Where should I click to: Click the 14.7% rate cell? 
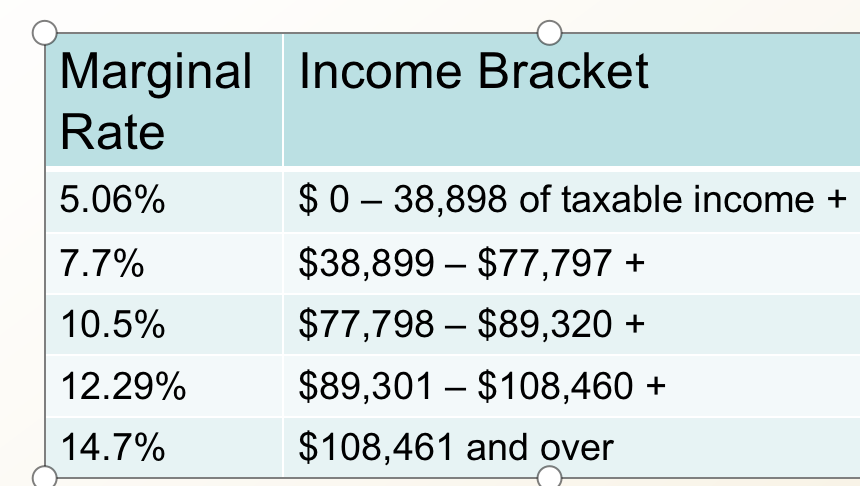click(x=164, y=447)
